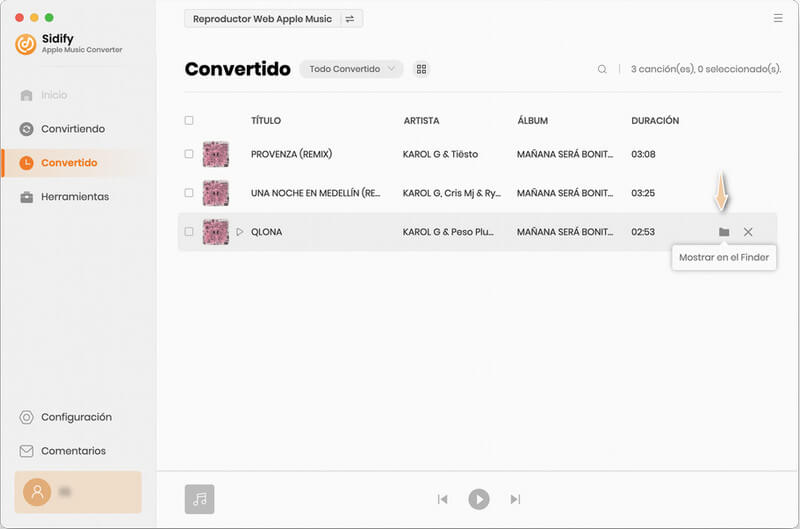Check the QLONA row checkbox
This screenshot has width=800, height=529.
point(189,232)
